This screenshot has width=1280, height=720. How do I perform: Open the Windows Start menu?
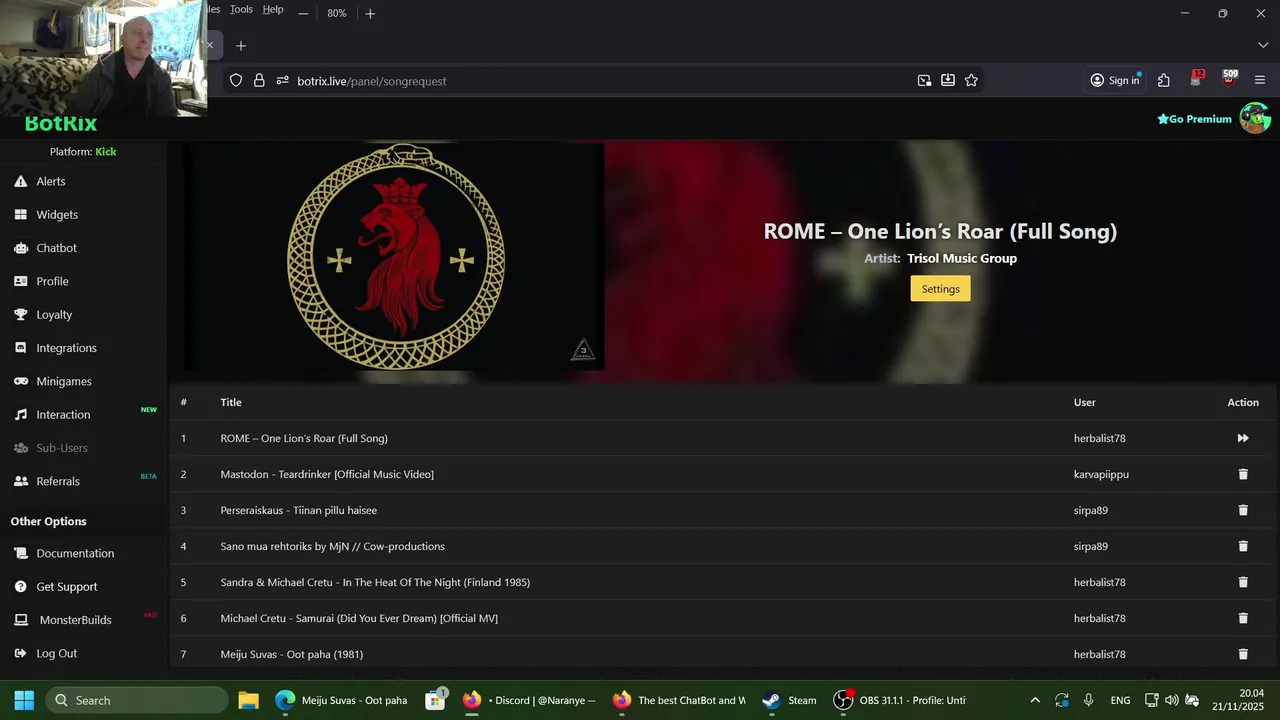[x=24, y=700]
